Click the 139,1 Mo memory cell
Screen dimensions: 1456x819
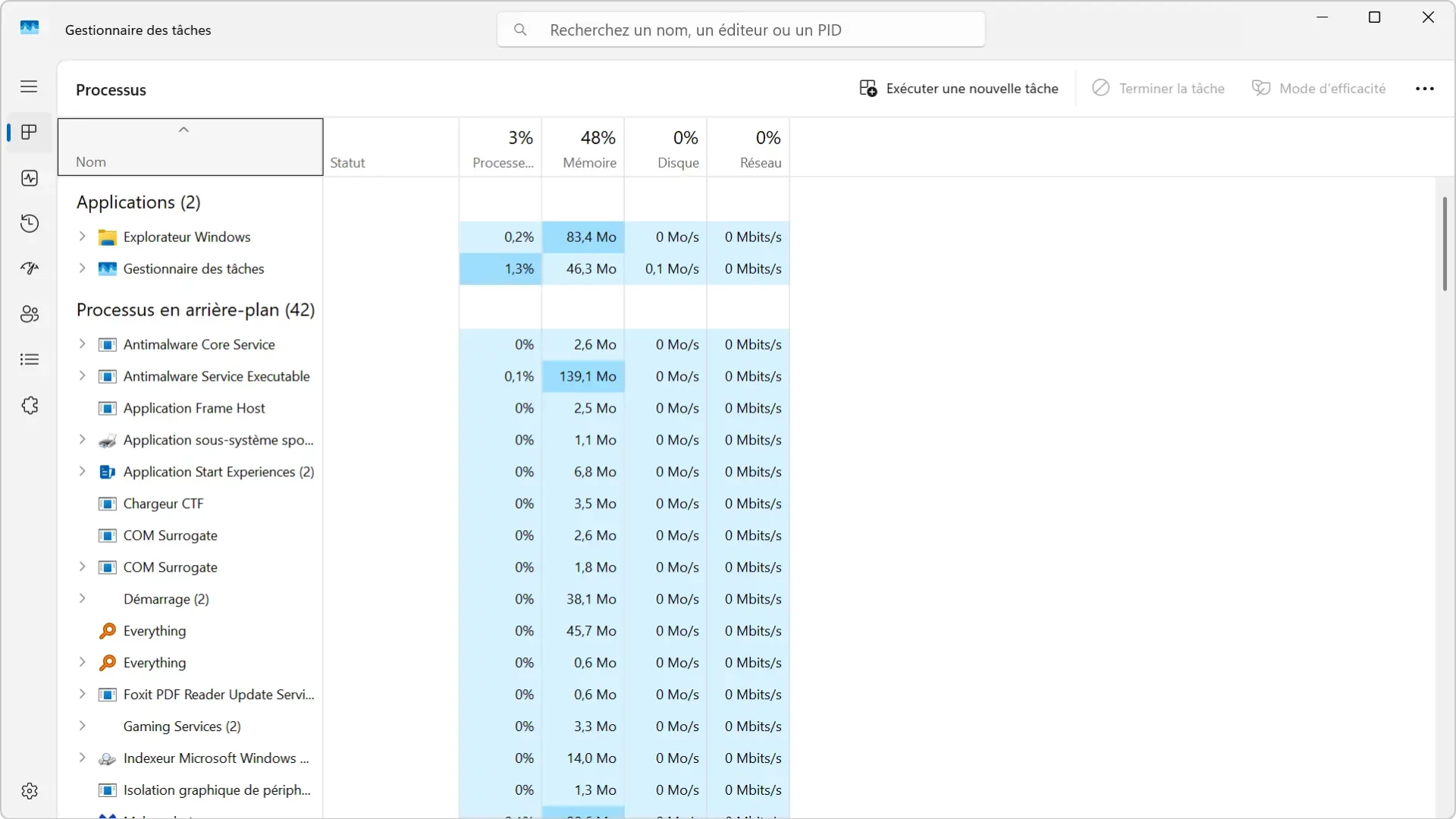click(583, 376)
